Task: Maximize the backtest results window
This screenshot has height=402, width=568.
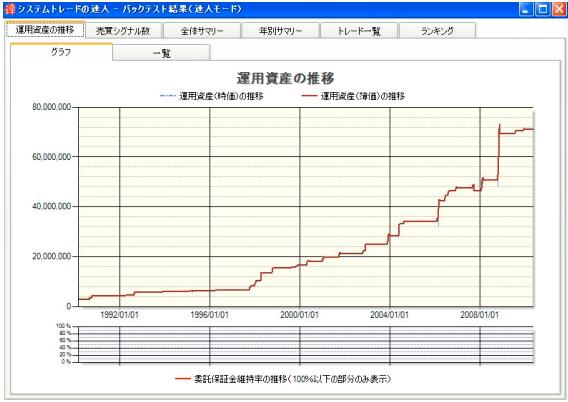Action: 543,9
